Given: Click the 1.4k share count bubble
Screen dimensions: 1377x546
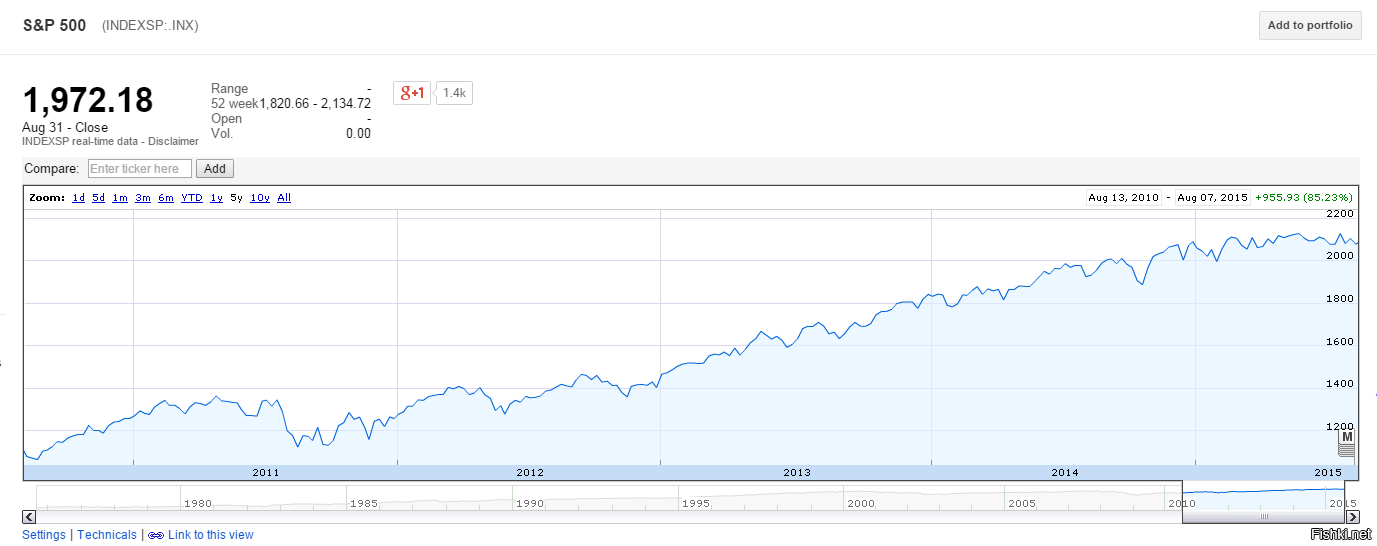Looking at the screenshot, I should click(x=454, y=93).
